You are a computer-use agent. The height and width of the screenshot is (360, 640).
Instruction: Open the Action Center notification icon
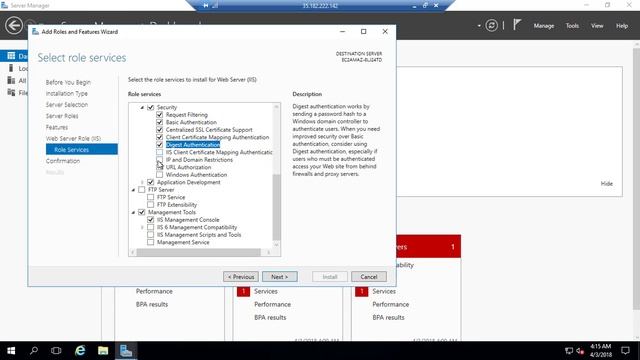pos(625,351)
